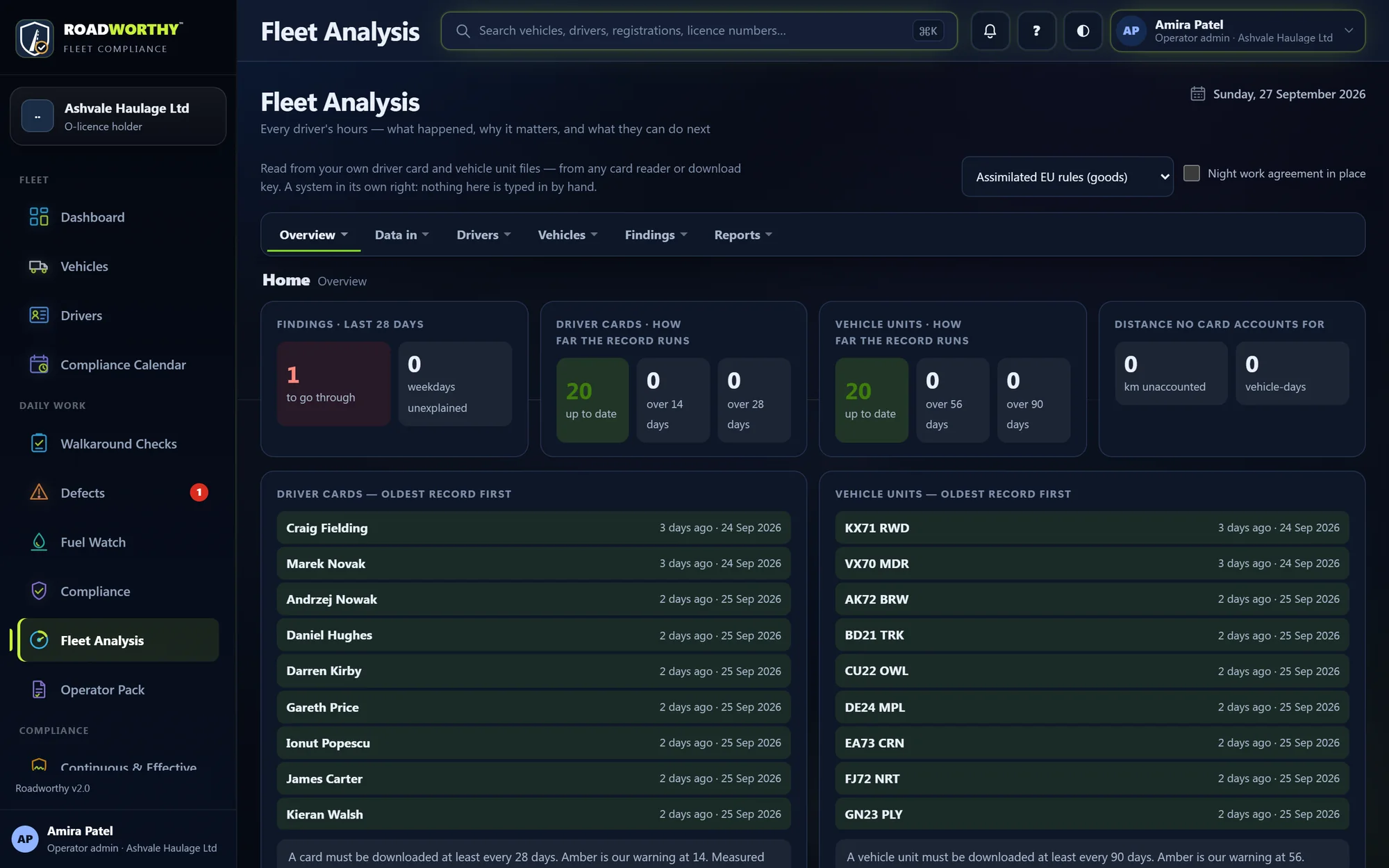Click the Operator Pack document icon

(x=39, y=690)
